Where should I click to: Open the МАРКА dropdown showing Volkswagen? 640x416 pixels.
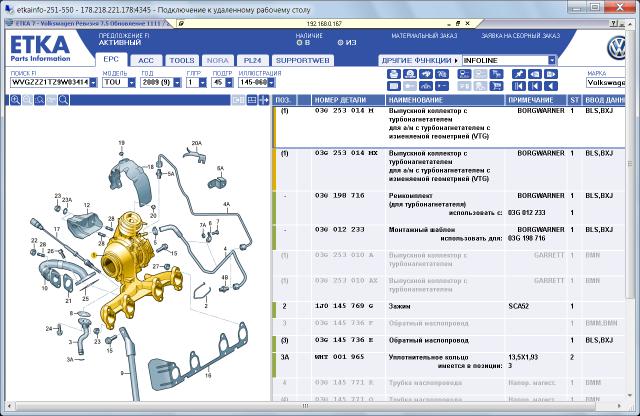(606, 82)
